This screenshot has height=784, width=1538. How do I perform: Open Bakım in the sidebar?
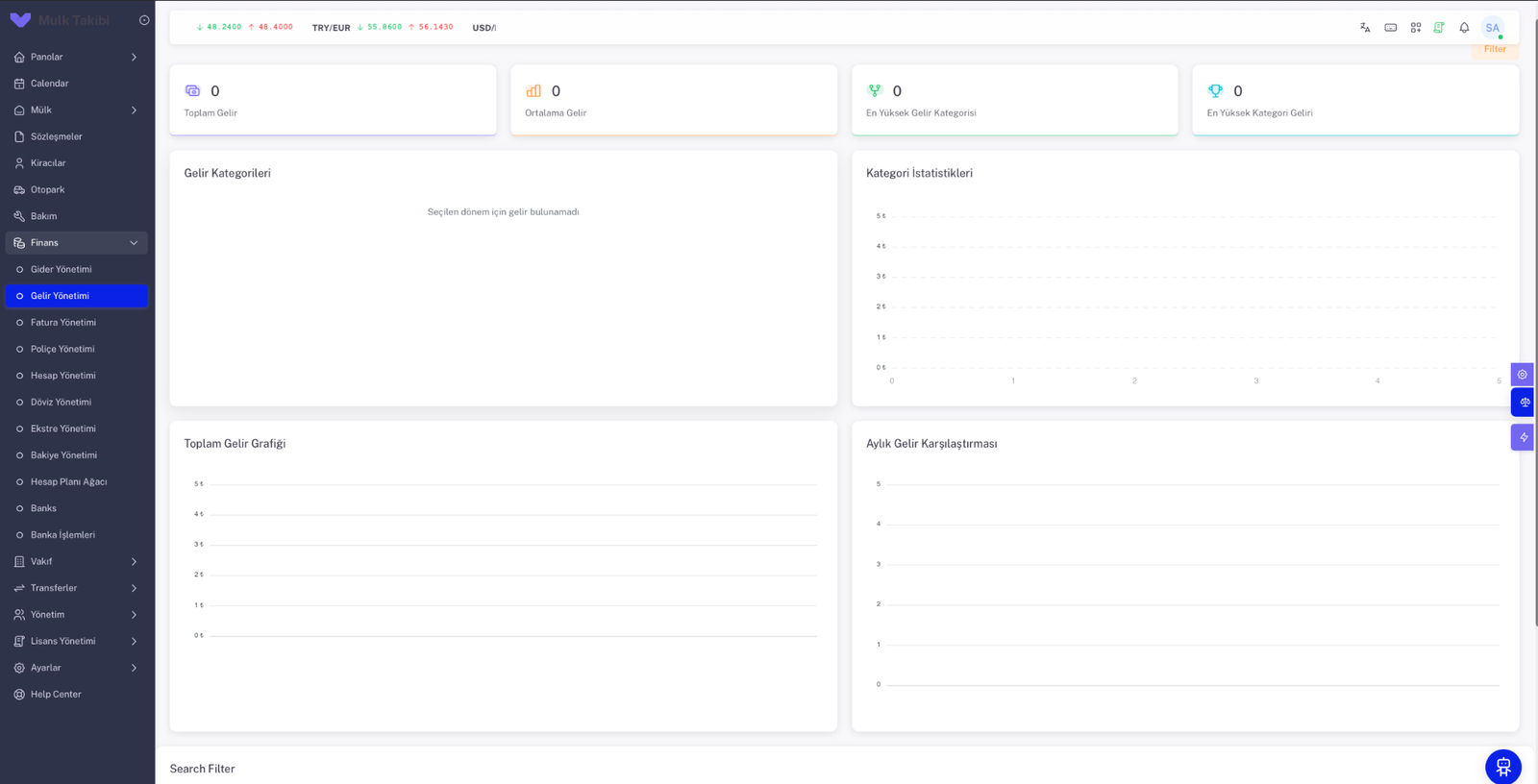click(x=77, y=216)
